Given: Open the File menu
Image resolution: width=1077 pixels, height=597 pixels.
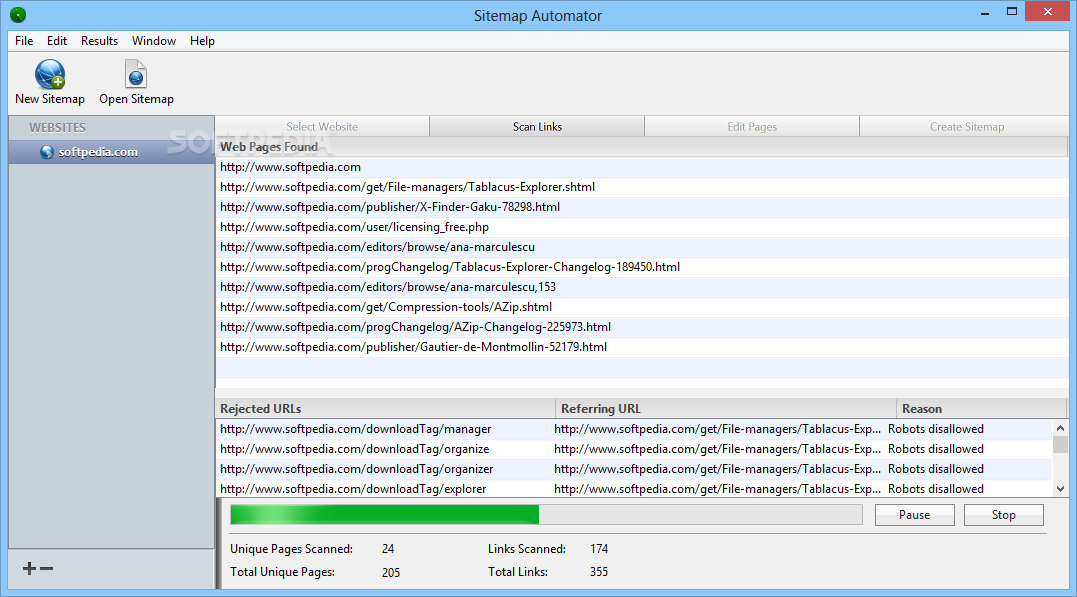Looking at the screenshot, I should pos(24,41).
